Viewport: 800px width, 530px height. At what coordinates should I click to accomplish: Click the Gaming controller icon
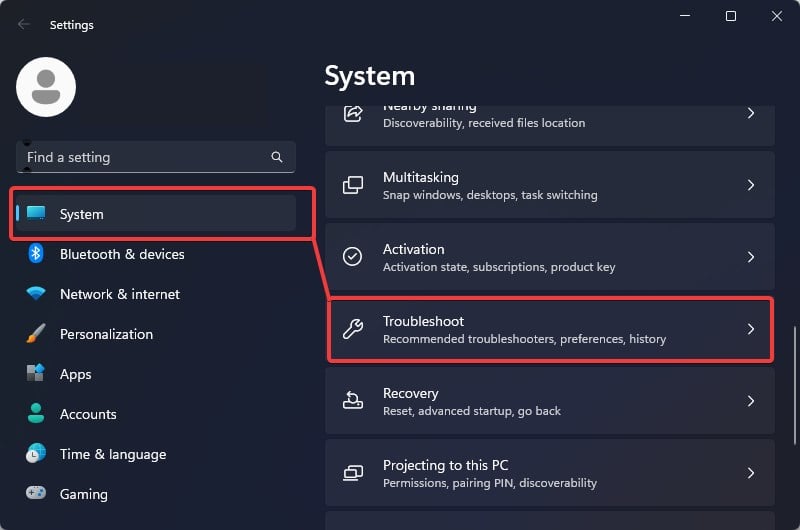pyautogui.click(x=36, y=494)
